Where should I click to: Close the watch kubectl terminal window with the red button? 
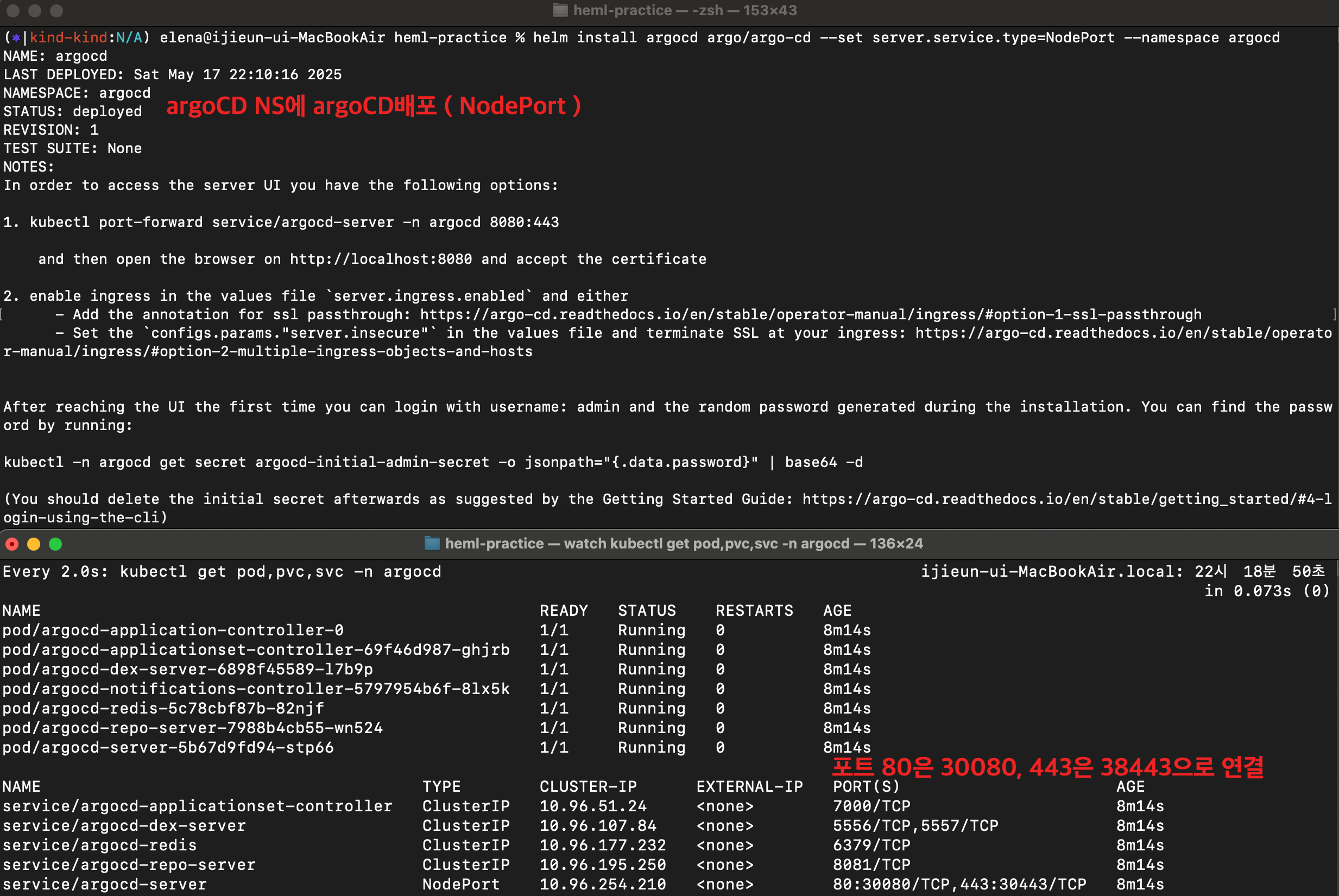(12, 544)
